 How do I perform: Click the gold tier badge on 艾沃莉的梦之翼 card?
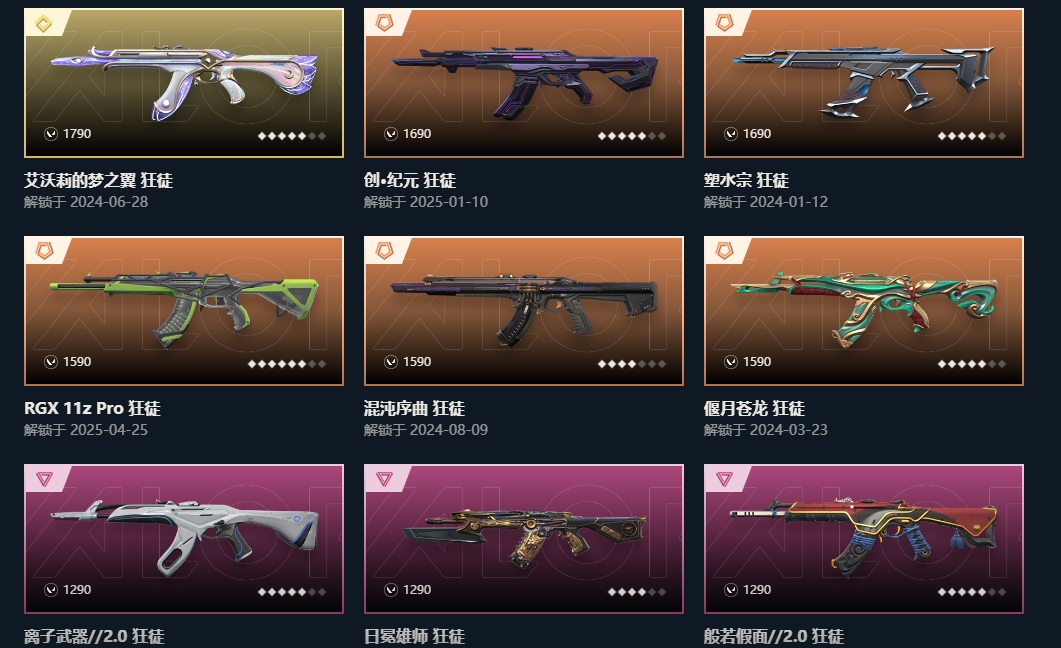43,24
